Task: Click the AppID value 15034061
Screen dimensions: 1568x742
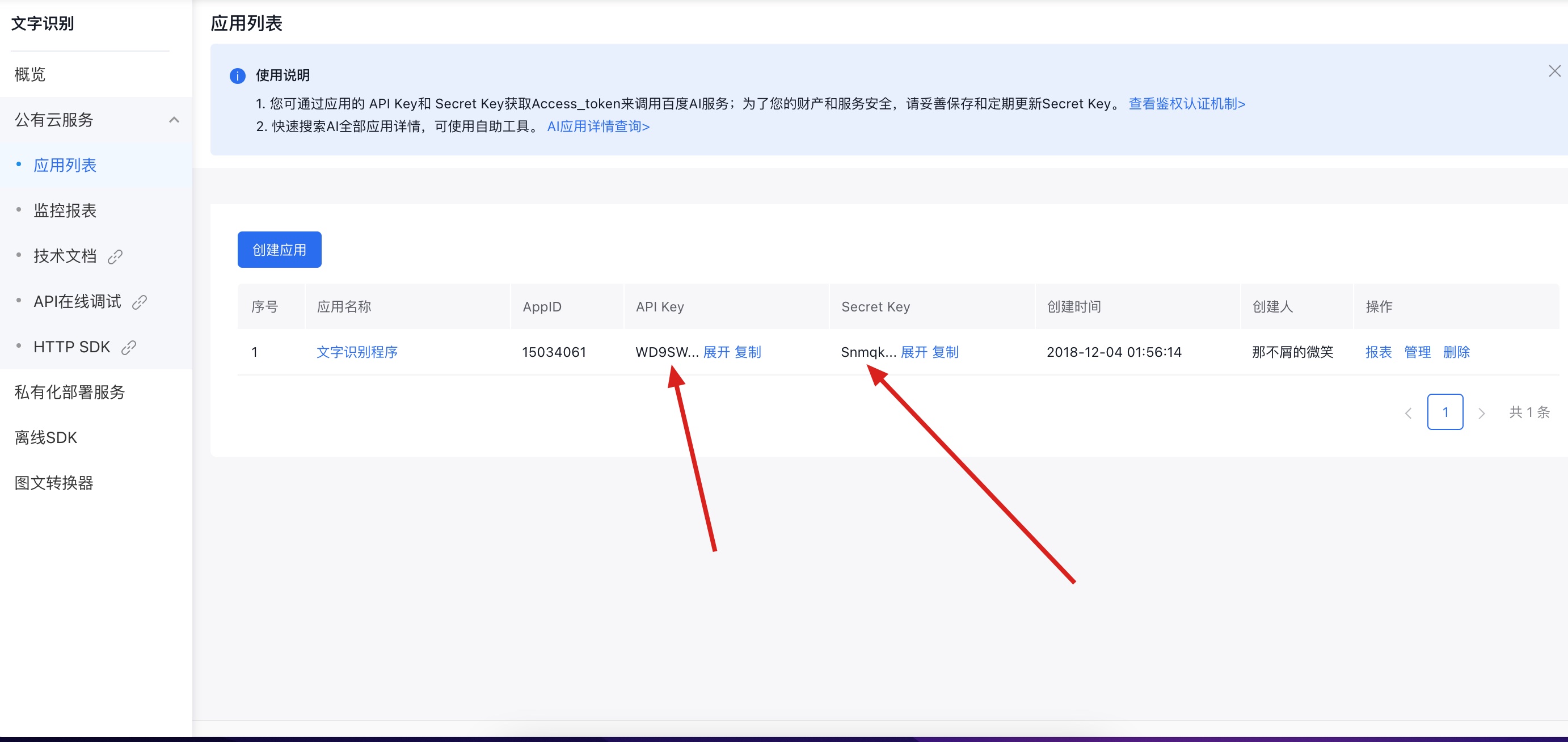Action: [x=553, y=352]
